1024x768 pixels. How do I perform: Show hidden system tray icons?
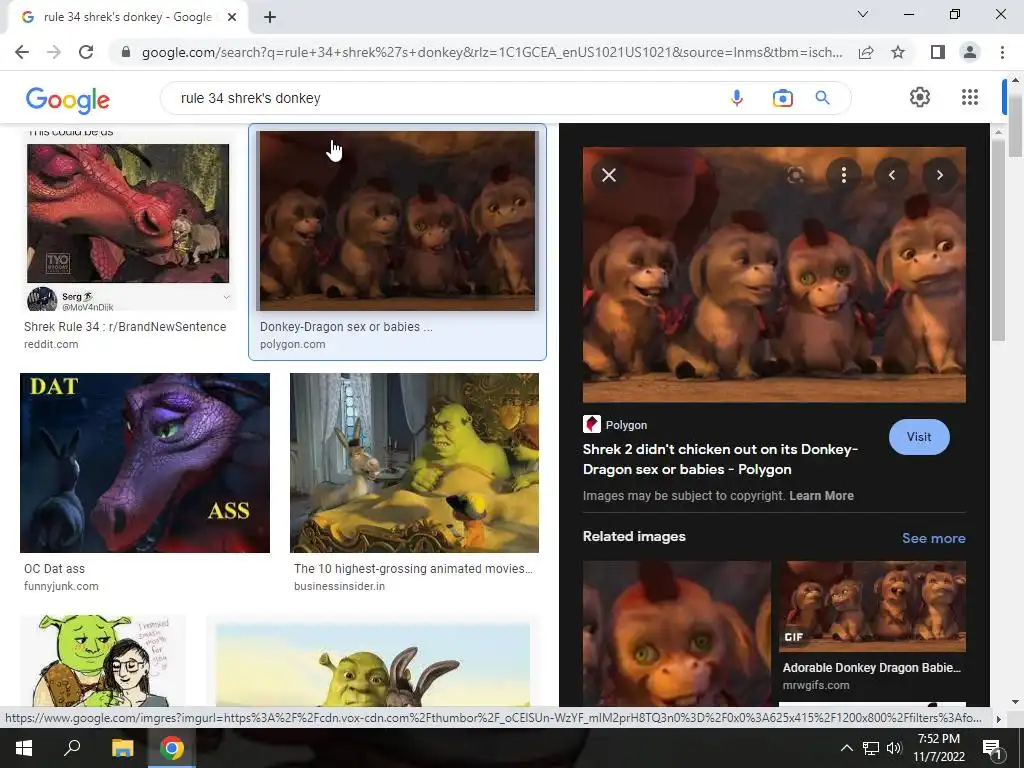tap(846, 748)
